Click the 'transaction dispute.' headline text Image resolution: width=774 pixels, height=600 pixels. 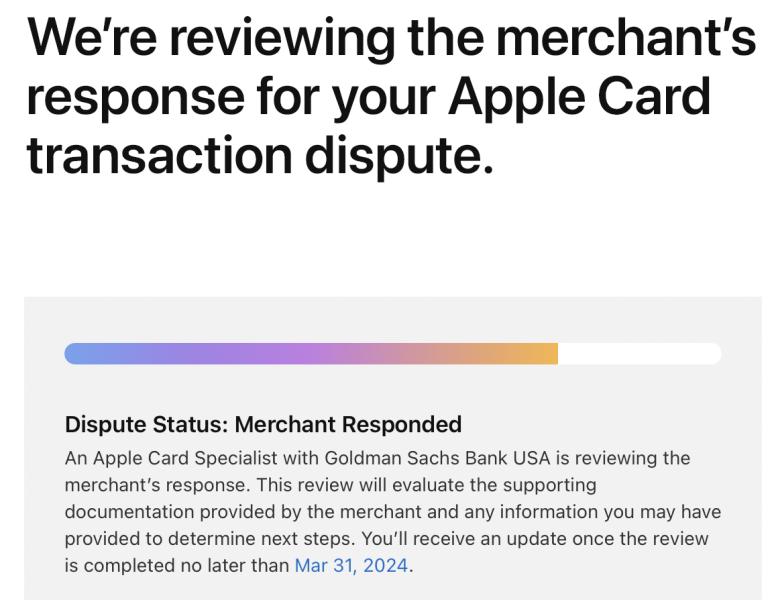tap(260, 157)
